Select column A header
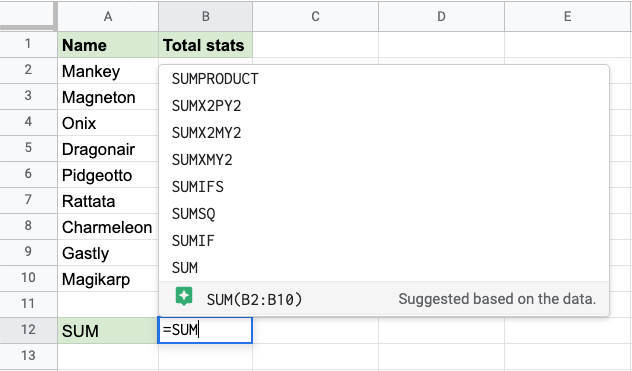Screen dimensions: 632x371 pos(108,17)
